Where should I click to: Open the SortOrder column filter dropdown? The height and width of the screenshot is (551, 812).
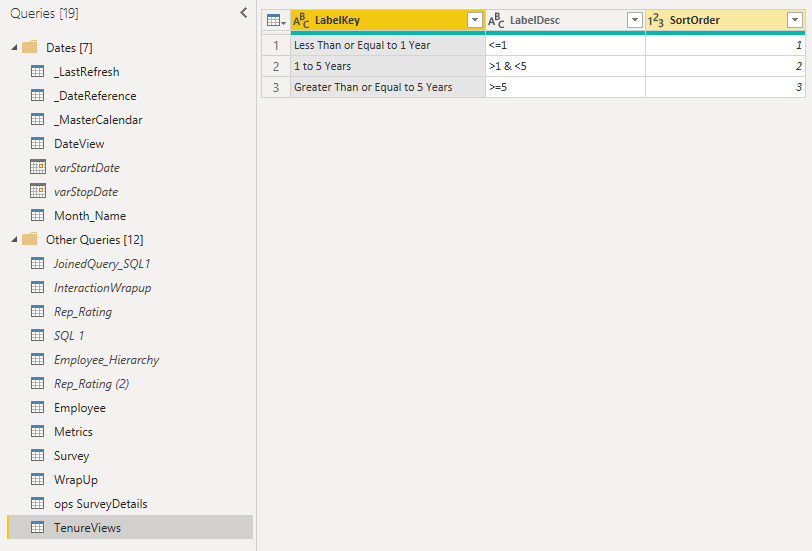pyautogui.click(x=794, y=20)
